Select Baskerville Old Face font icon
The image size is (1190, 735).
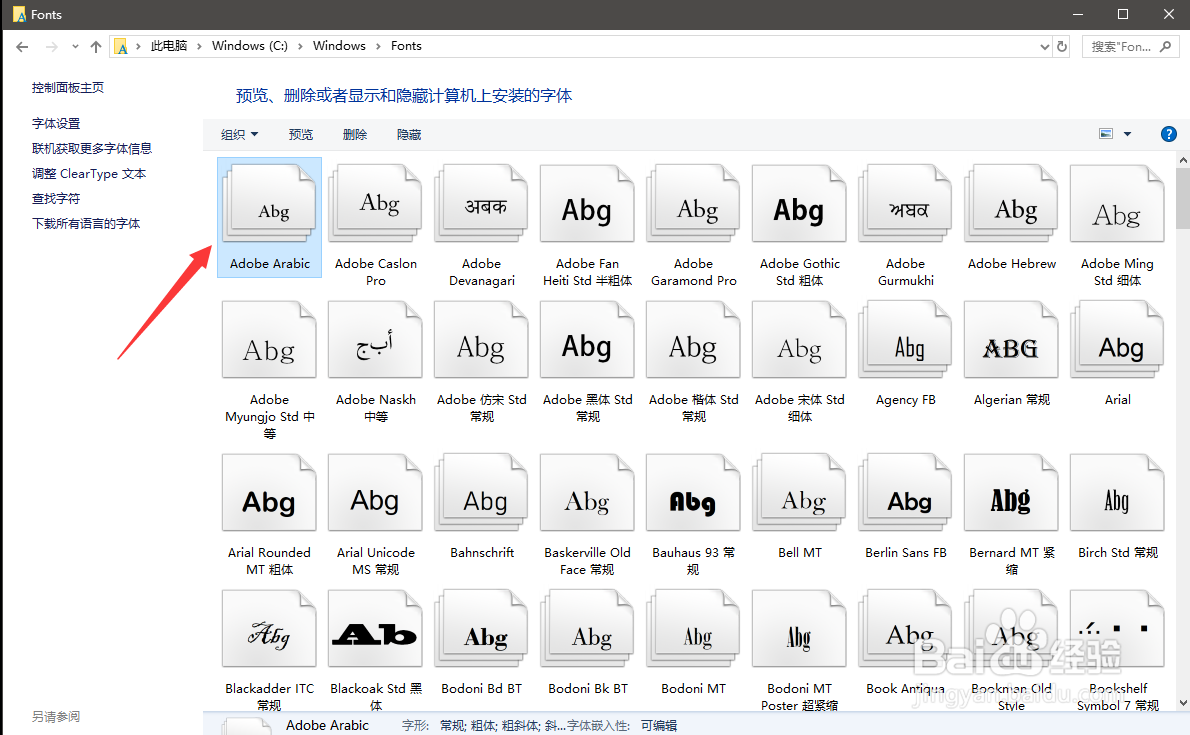[x=587, y=492]
